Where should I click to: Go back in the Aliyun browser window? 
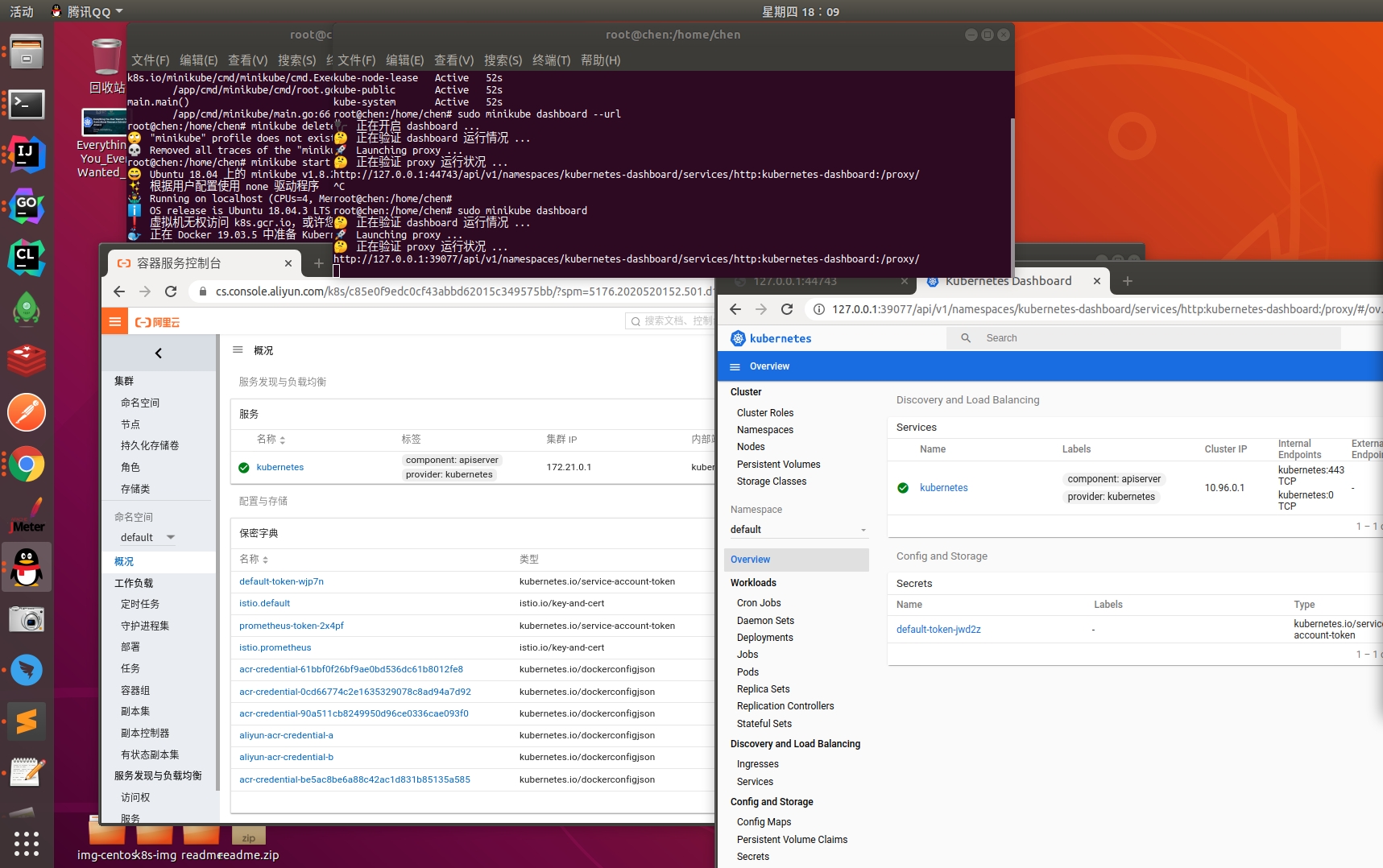coord(119,291)
